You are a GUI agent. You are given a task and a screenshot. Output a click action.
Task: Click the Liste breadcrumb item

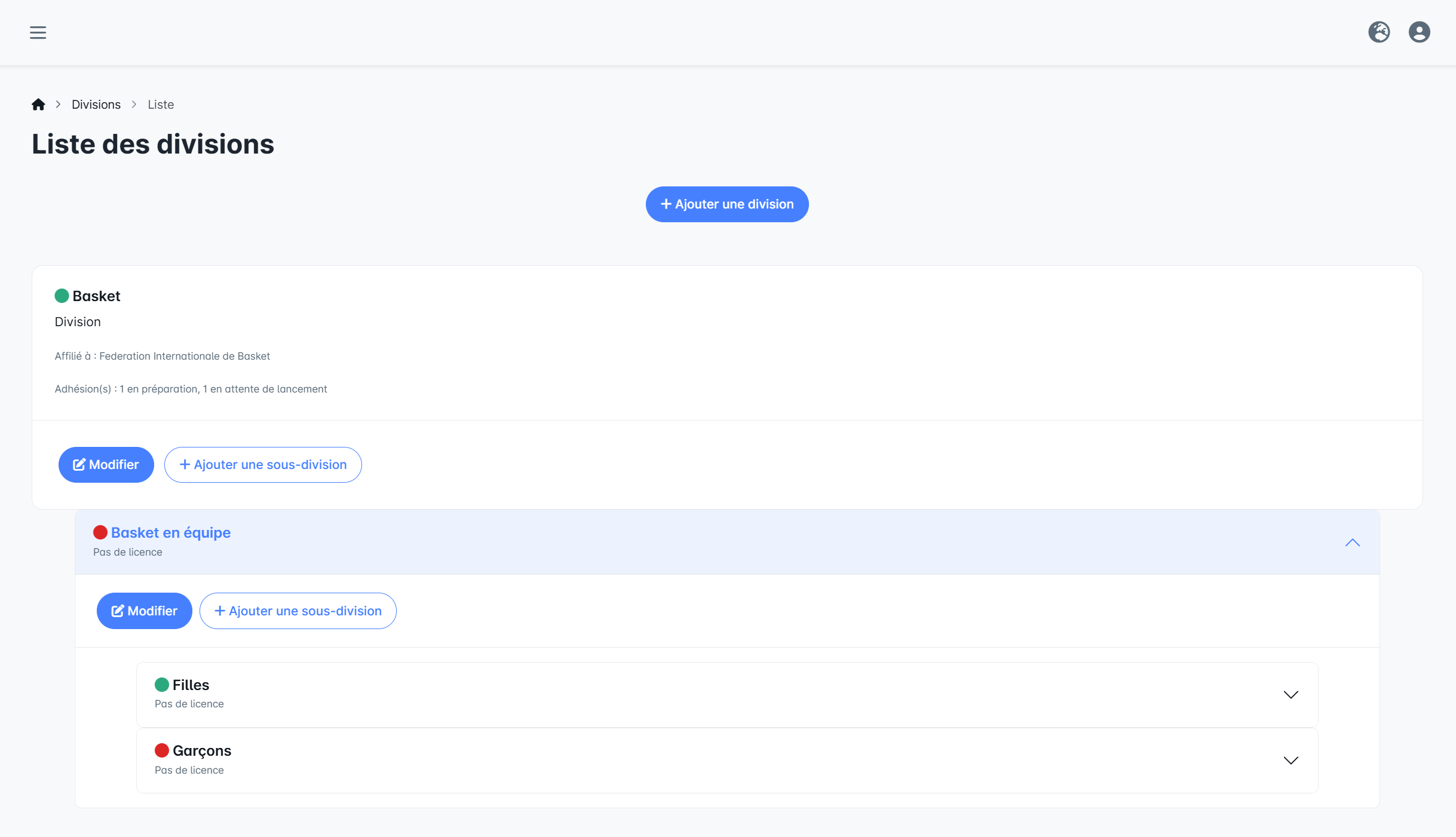tap(161, 105)
